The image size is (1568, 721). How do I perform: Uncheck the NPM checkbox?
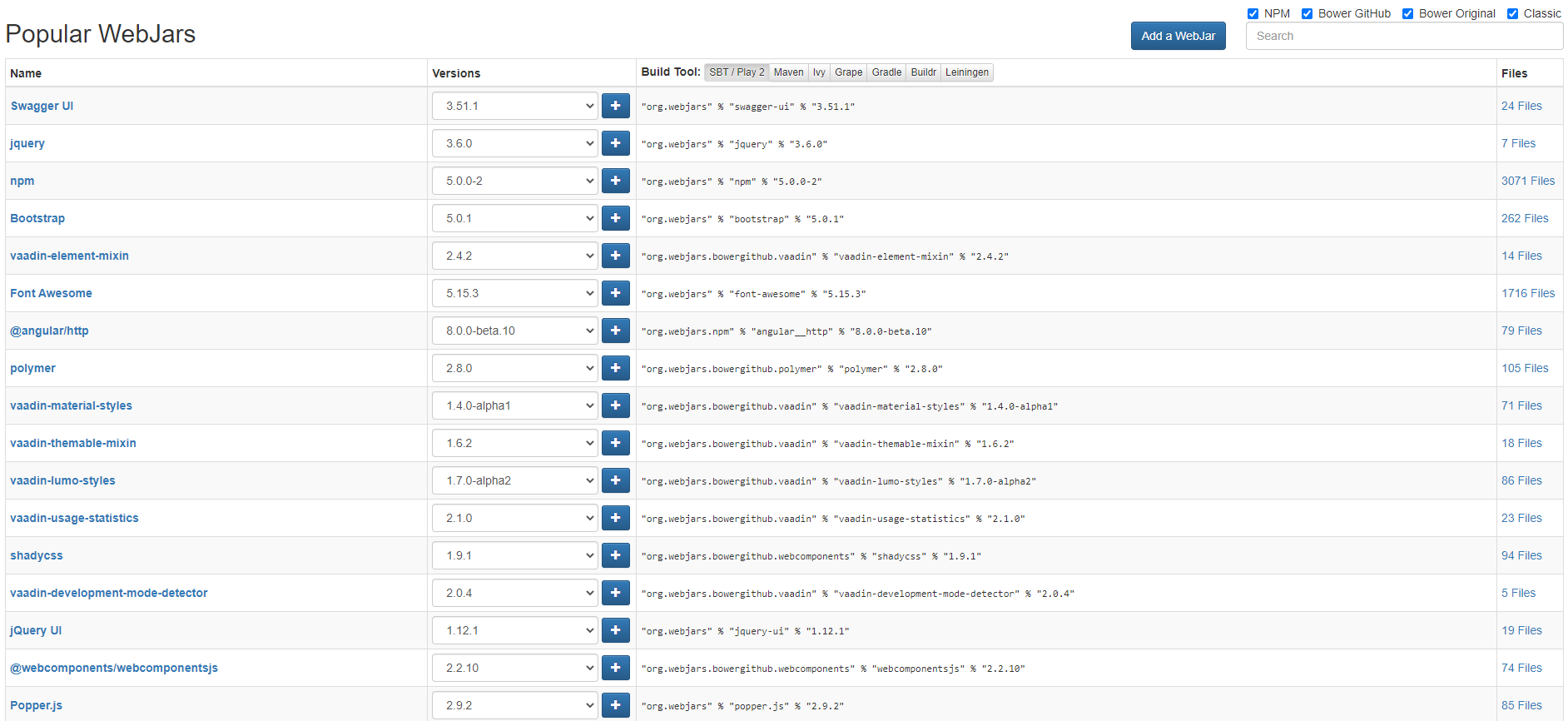click(1253, 13)
